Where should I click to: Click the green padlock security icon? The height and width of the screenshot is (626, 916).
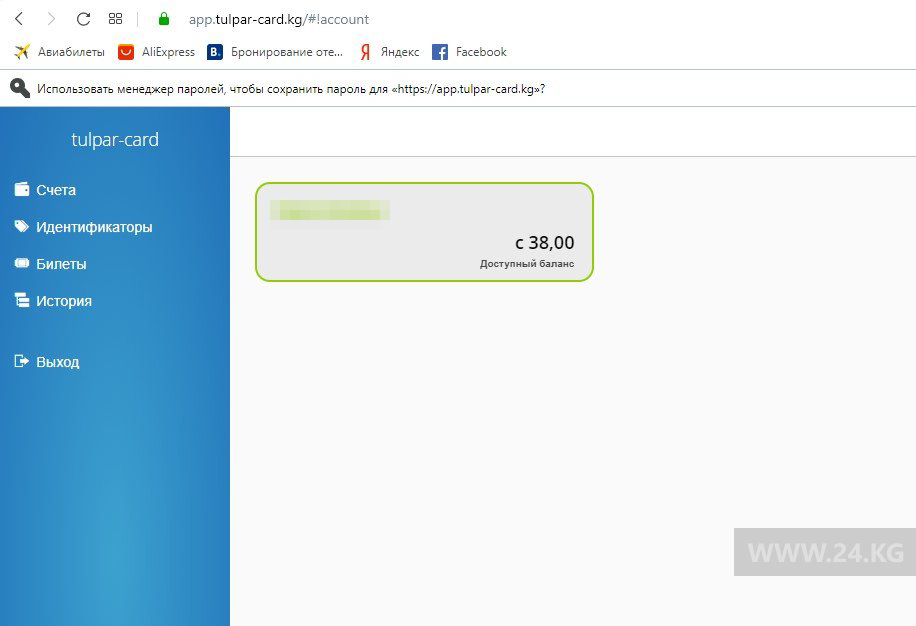coord(164,19)
